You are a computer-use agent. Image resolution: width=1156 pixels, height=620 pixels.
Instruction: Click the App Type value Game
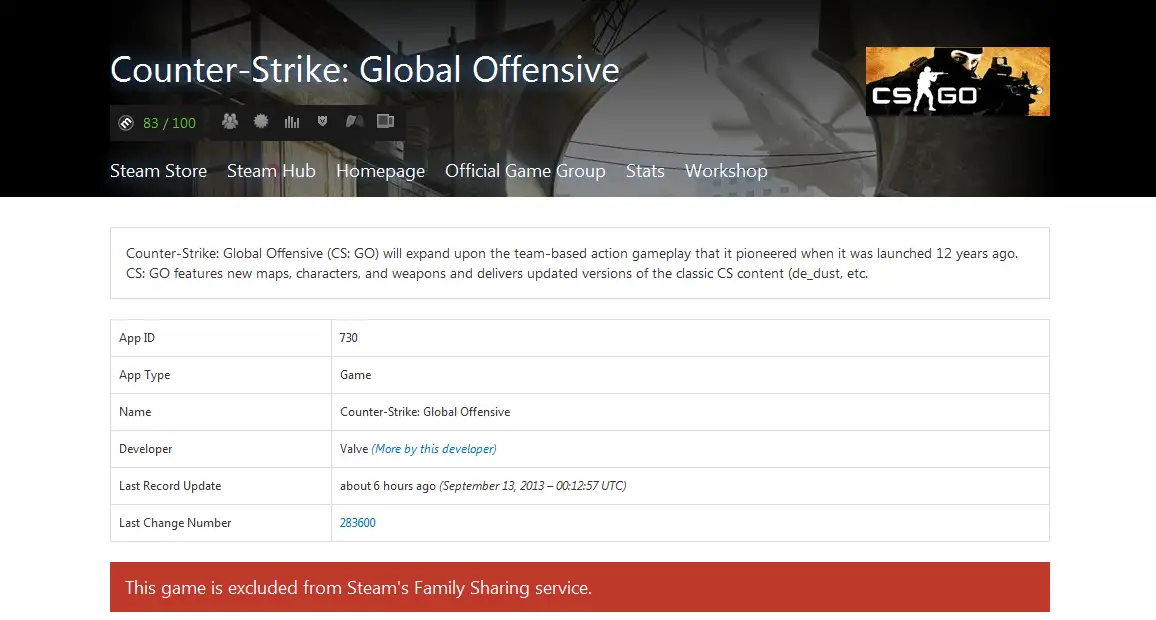[355, 375]
